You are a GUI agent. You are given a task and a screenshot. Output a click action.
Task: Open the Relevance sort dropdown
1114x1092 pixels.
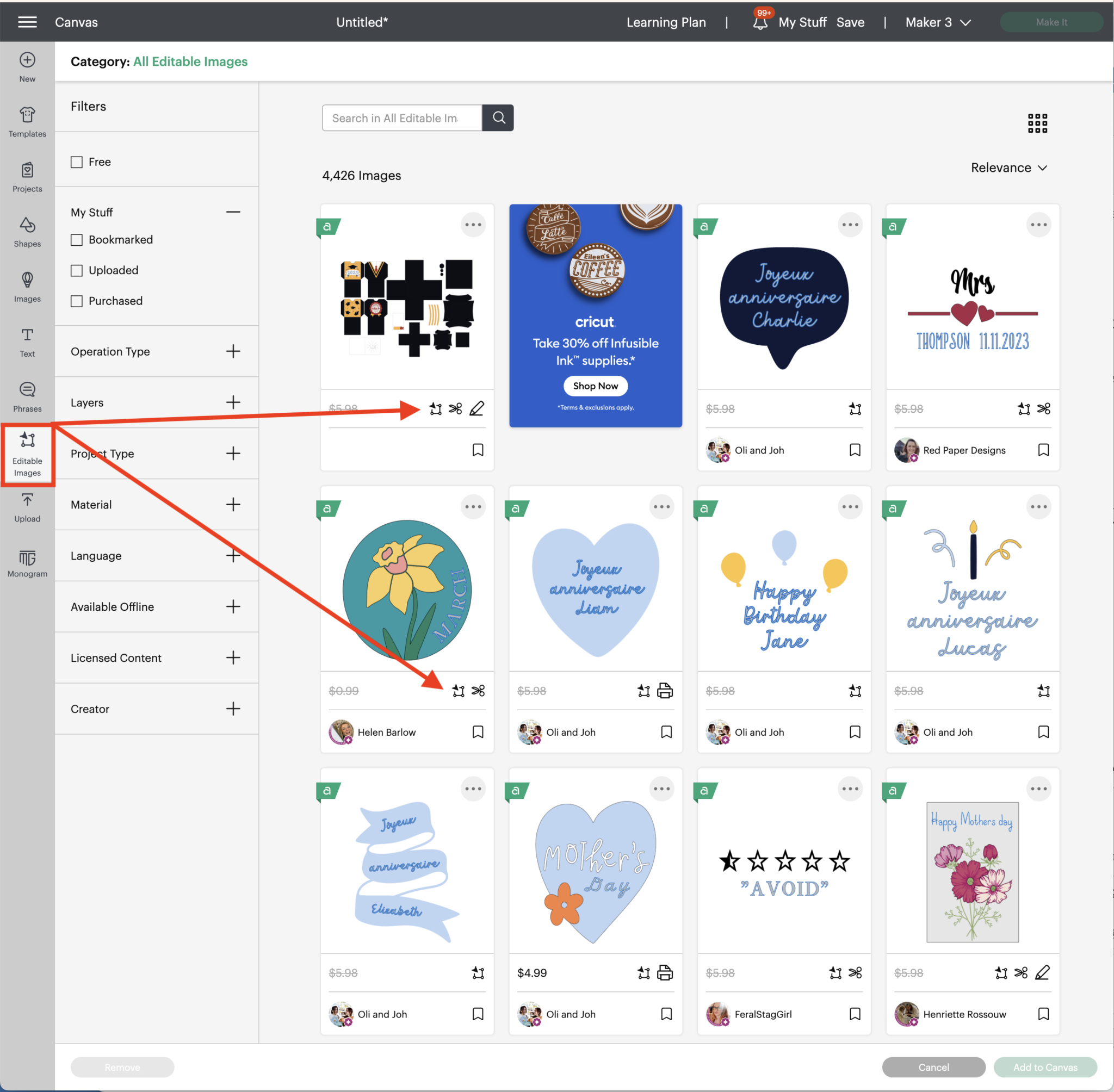1008,167
